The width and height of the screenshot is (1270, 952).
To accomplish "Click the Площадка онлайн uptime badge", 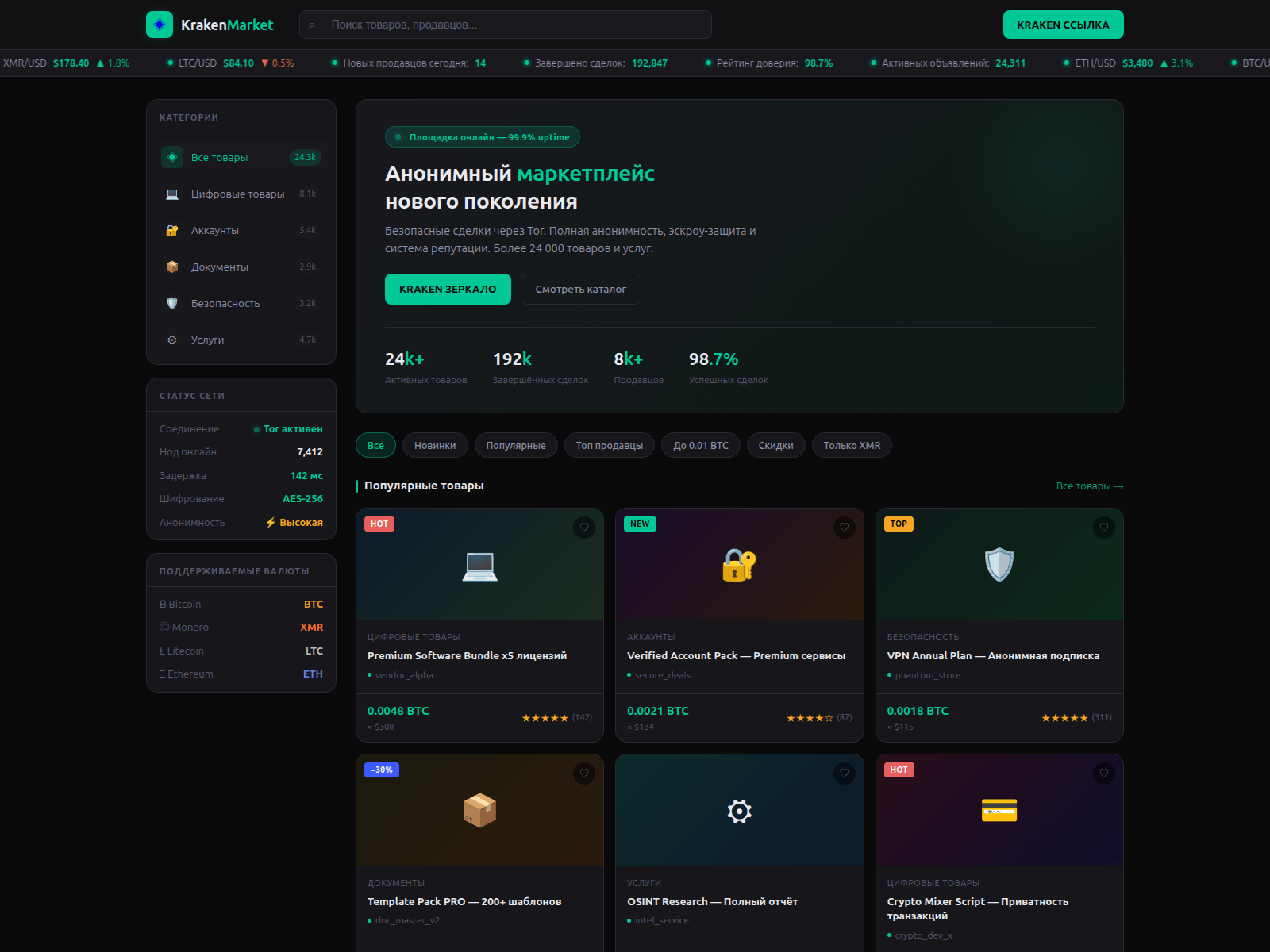I will [x=483, y=137].
